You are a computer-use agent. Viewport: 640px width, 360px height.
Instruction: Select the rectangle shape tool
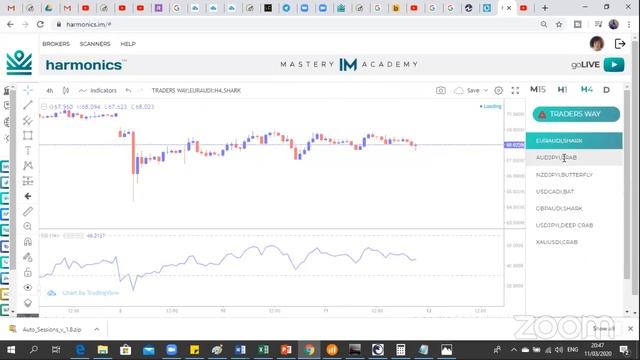point(28,136)
